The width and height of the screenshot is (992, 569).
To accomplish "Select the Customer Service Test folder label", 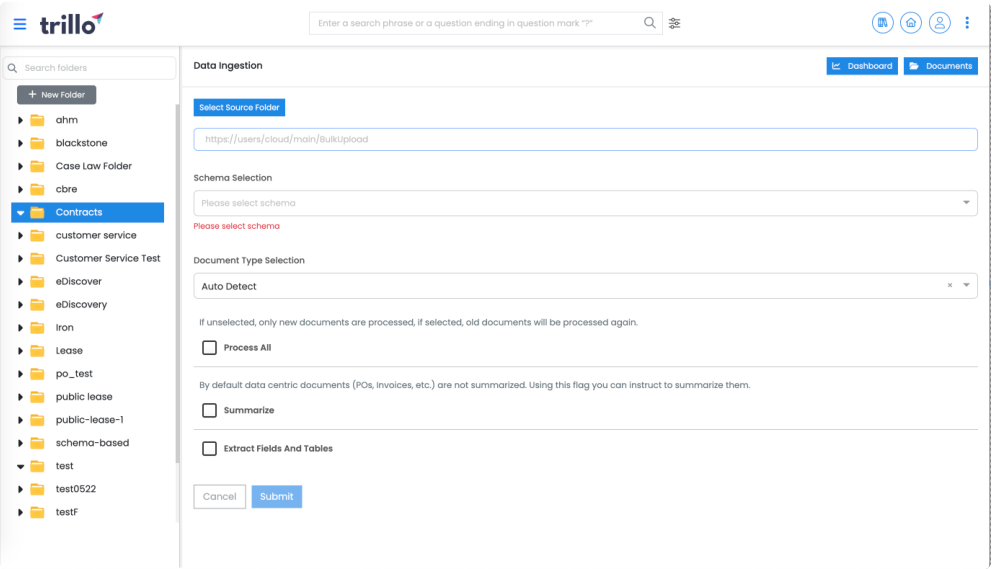I will click(108, 258).
